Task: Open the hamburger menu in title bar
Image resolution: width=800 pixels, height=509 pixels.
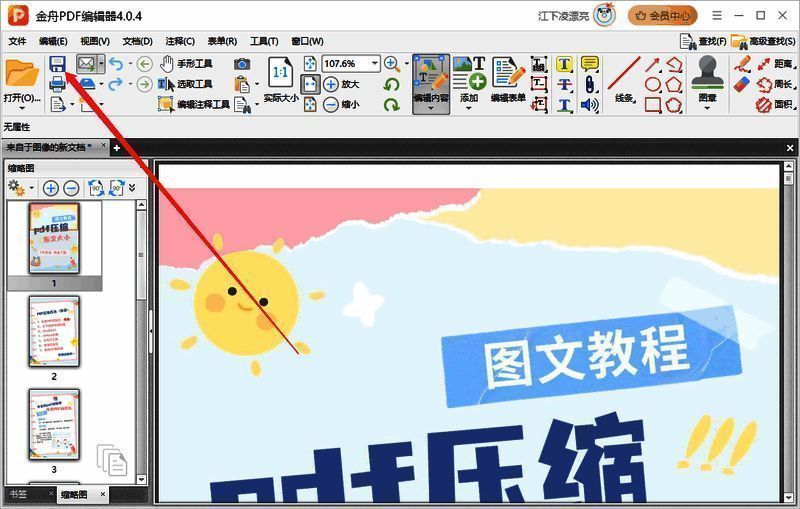Action: (x=717, y=16)
